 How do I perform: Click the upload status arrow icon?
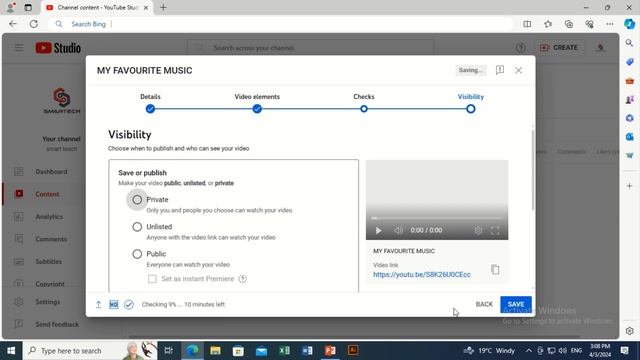98,304
